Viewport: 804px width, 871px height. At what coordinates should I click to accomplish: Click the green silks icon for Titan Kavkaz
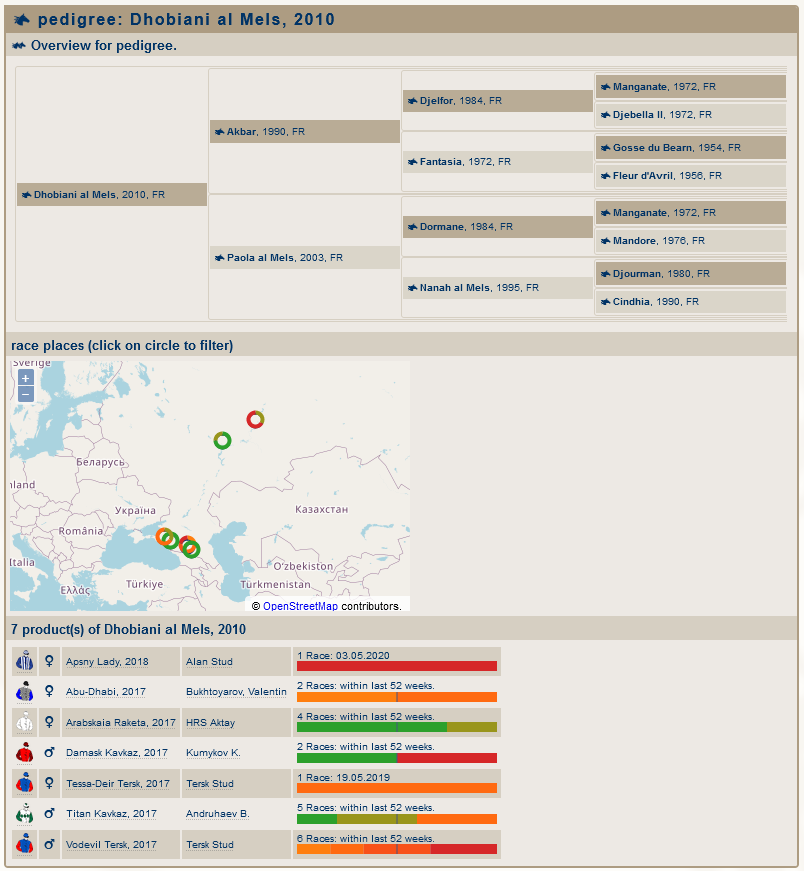25,814
